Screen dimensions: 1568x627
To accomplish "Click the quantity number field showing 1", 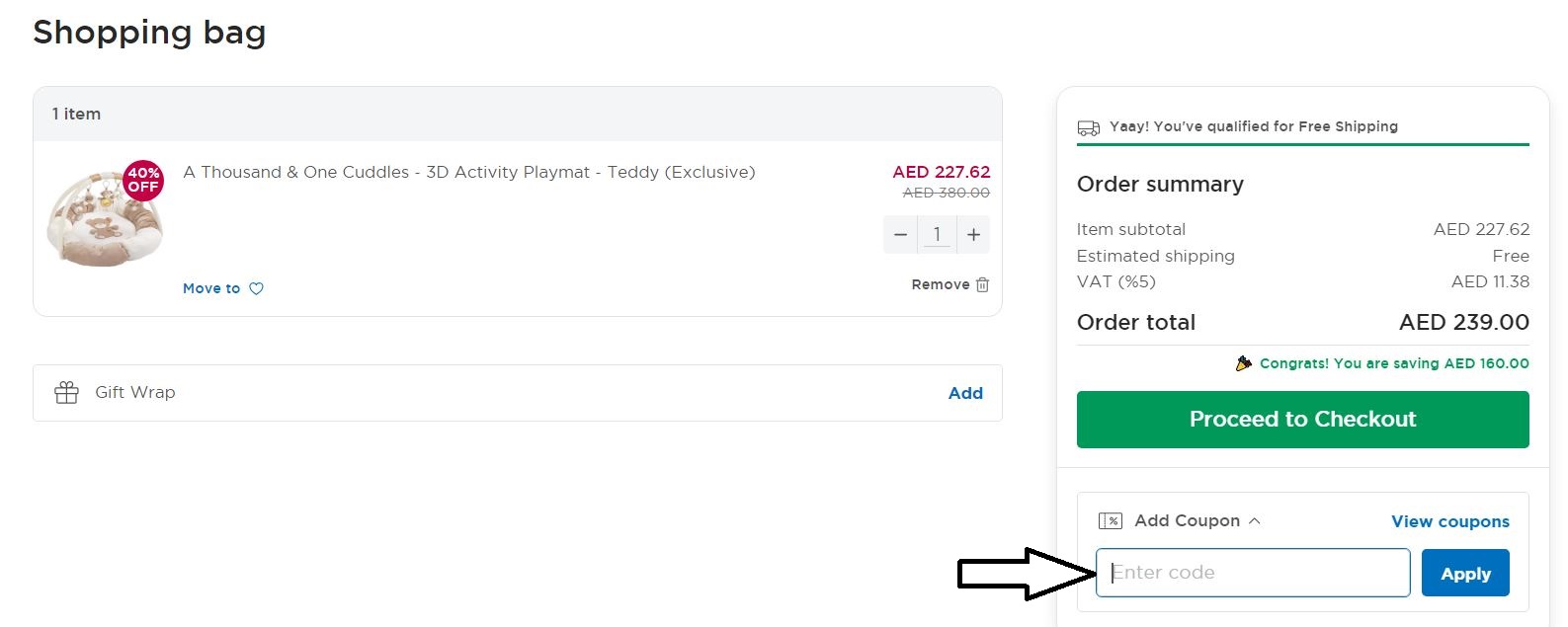I will coord(937,234).
